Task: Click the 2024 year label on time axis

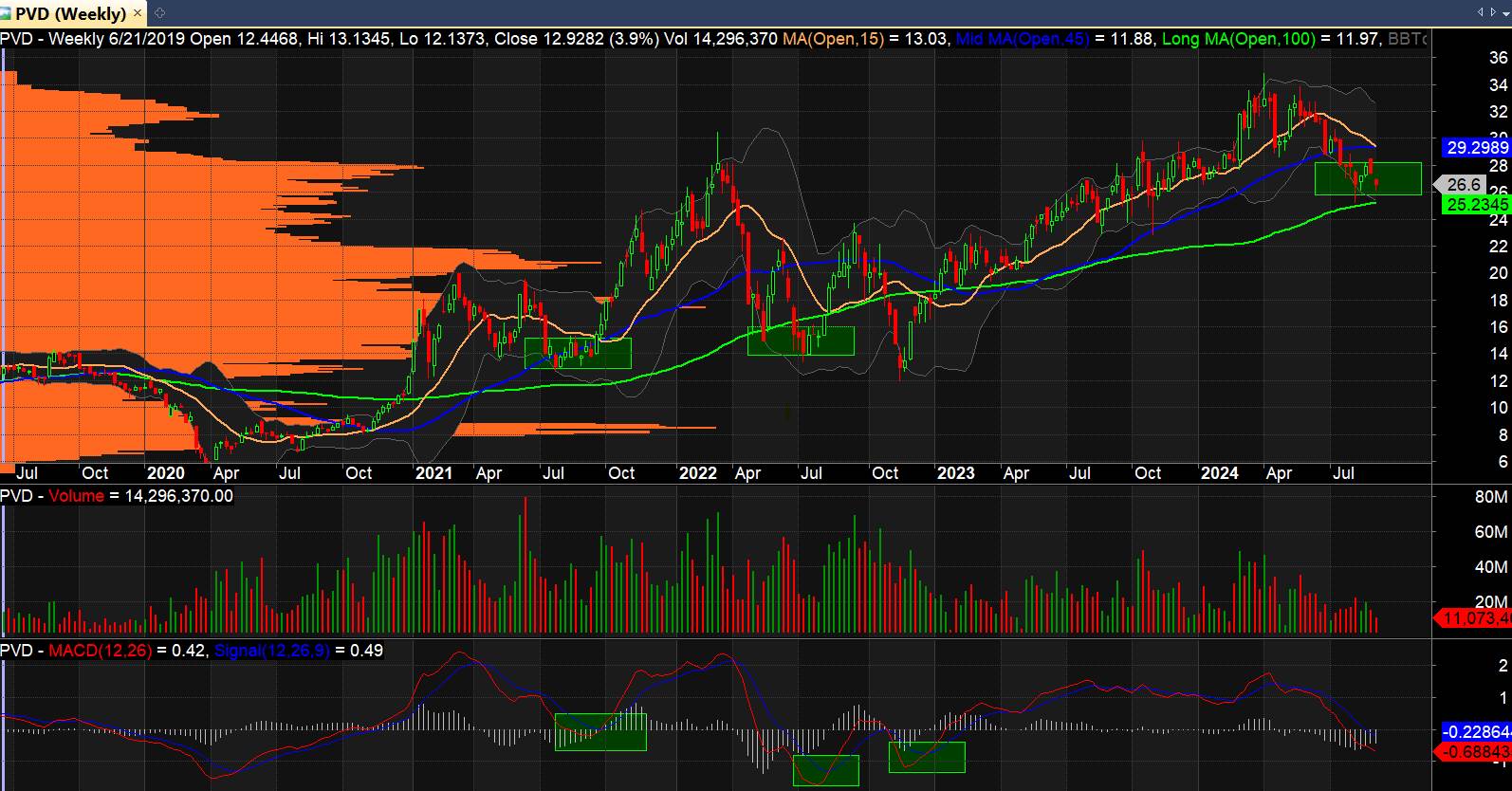Action: click(1219, 472)
